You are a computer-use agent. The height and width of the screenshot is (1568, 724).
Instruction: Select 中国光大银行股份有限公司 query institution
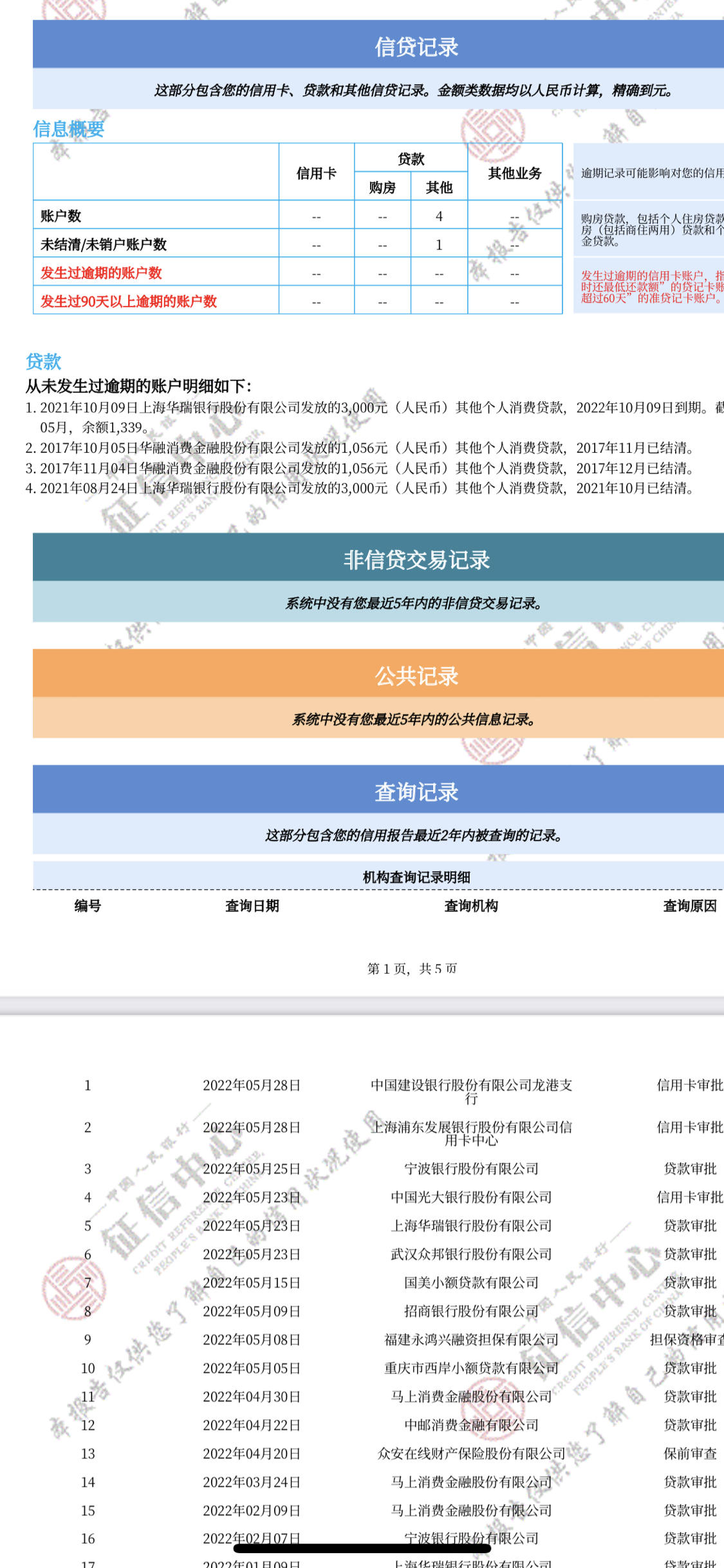tap(471, 1197)
